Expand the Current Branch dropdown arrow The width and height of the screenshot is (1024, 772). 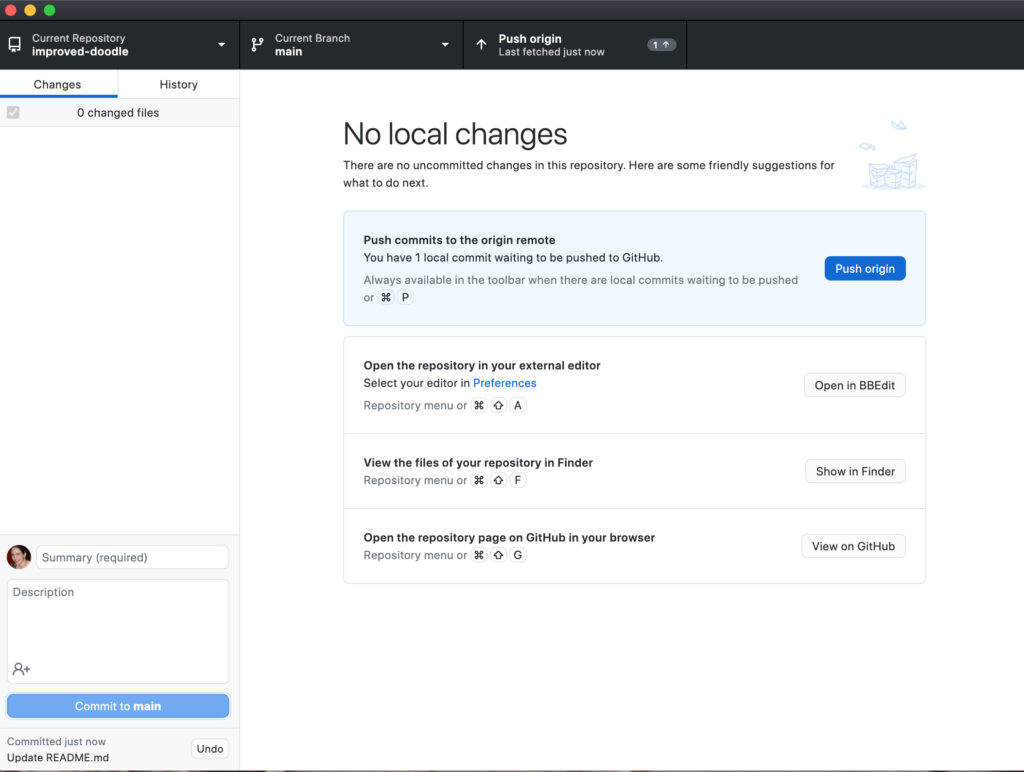pos(445,44)
